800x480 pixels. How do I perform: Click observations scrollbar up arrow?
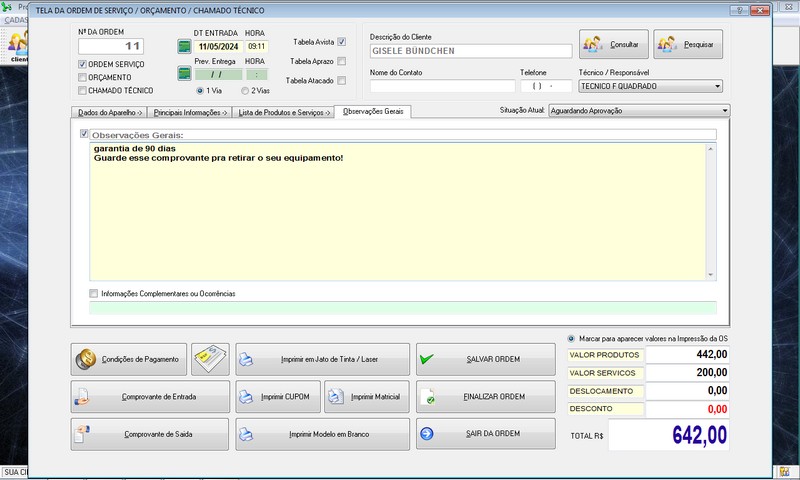click(711, 149)
